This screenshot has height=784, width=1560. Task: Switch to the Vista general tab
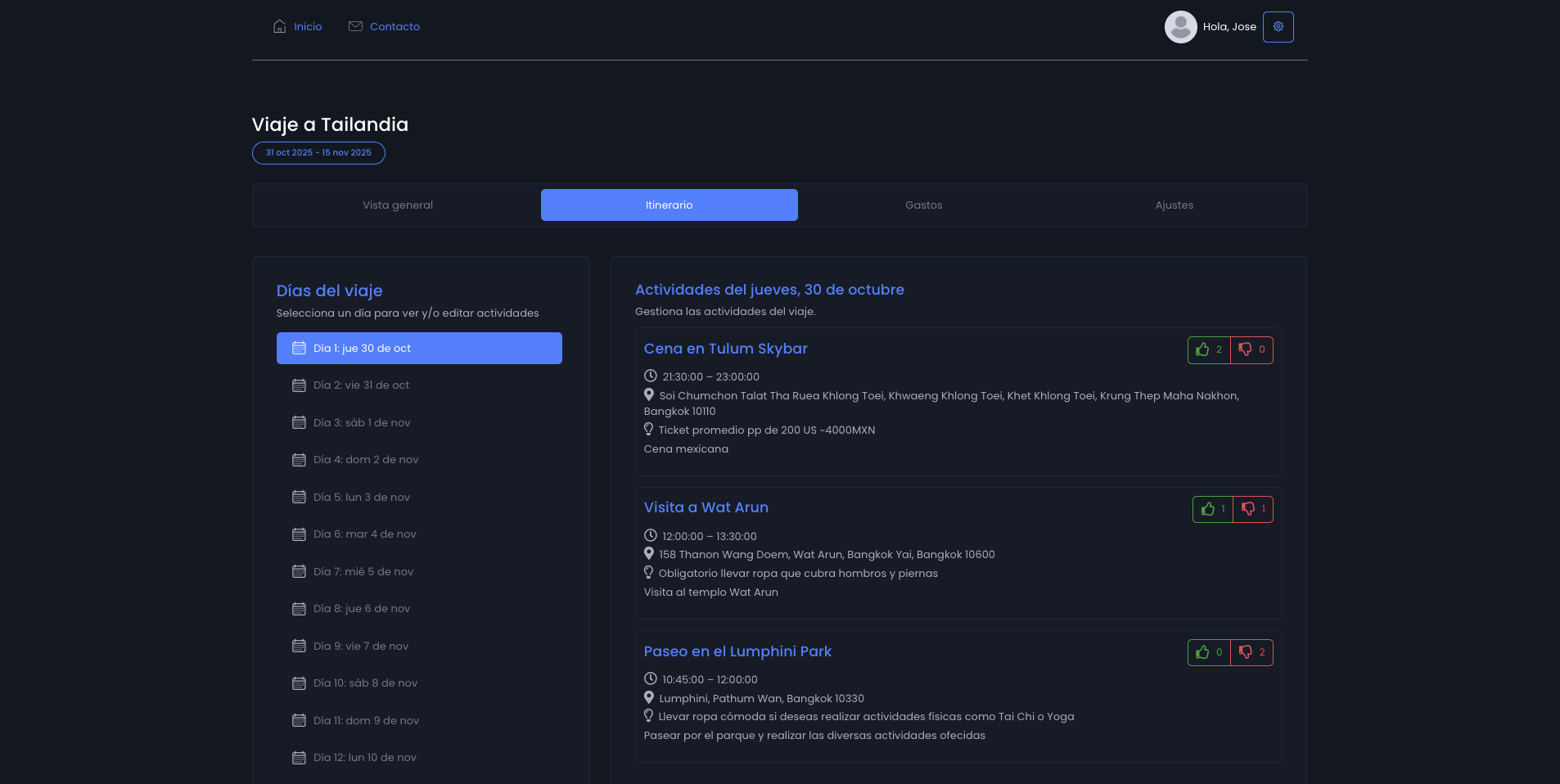pos(398,205)
